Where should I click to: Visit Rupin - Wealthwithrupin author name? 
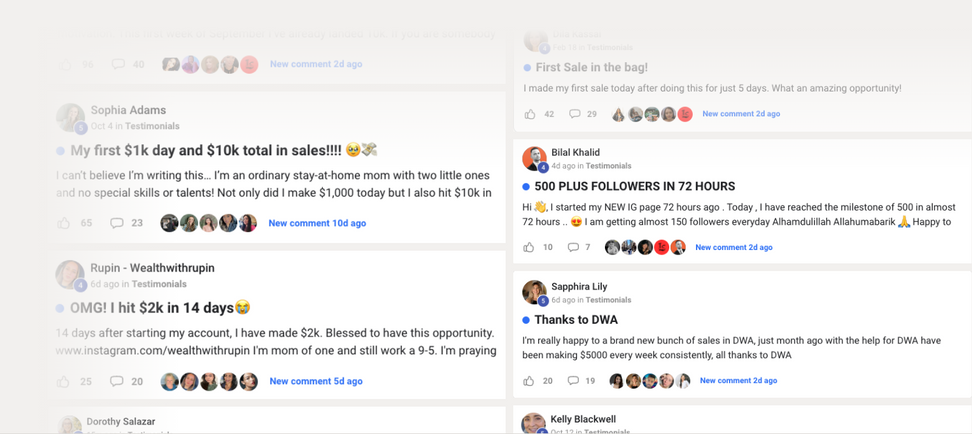(x=152, y=268)
